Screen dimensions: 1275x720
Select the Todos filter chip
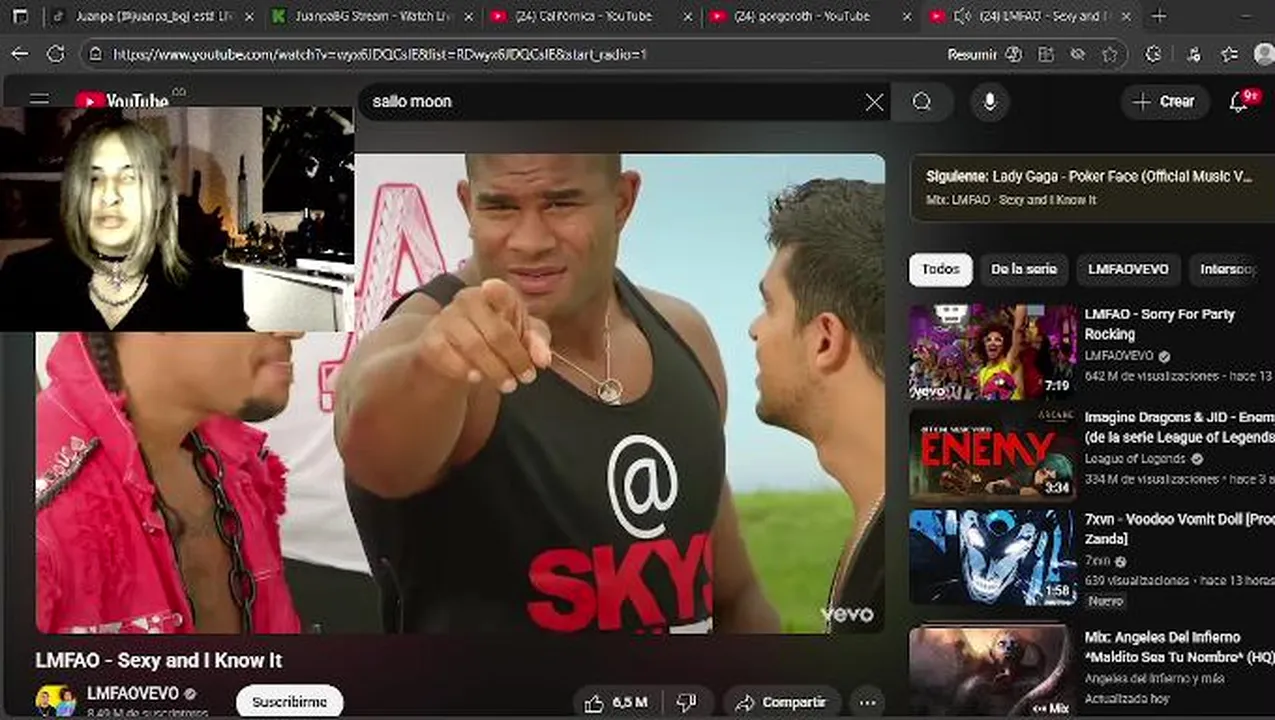point(940,269)
